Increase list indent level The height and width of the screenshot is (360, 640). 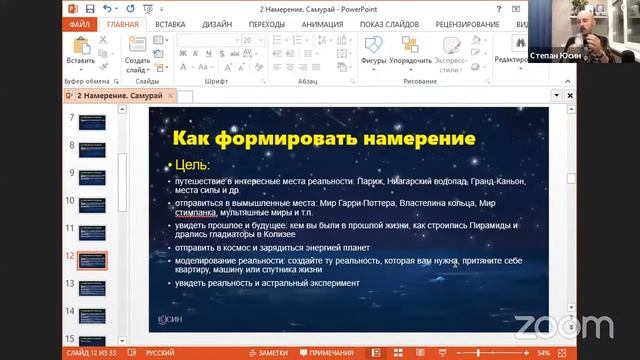tap(290, 53)
